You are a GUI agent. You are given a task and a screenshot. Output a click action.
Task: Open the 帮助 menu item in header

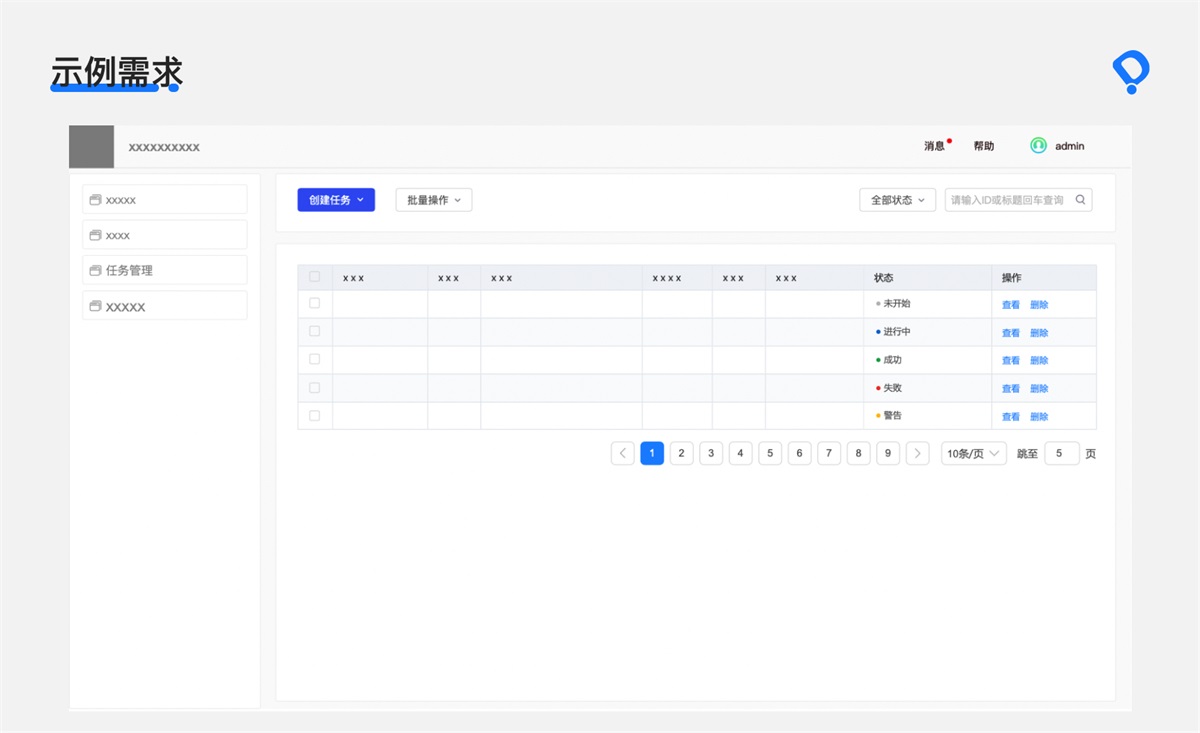point(984,146)
